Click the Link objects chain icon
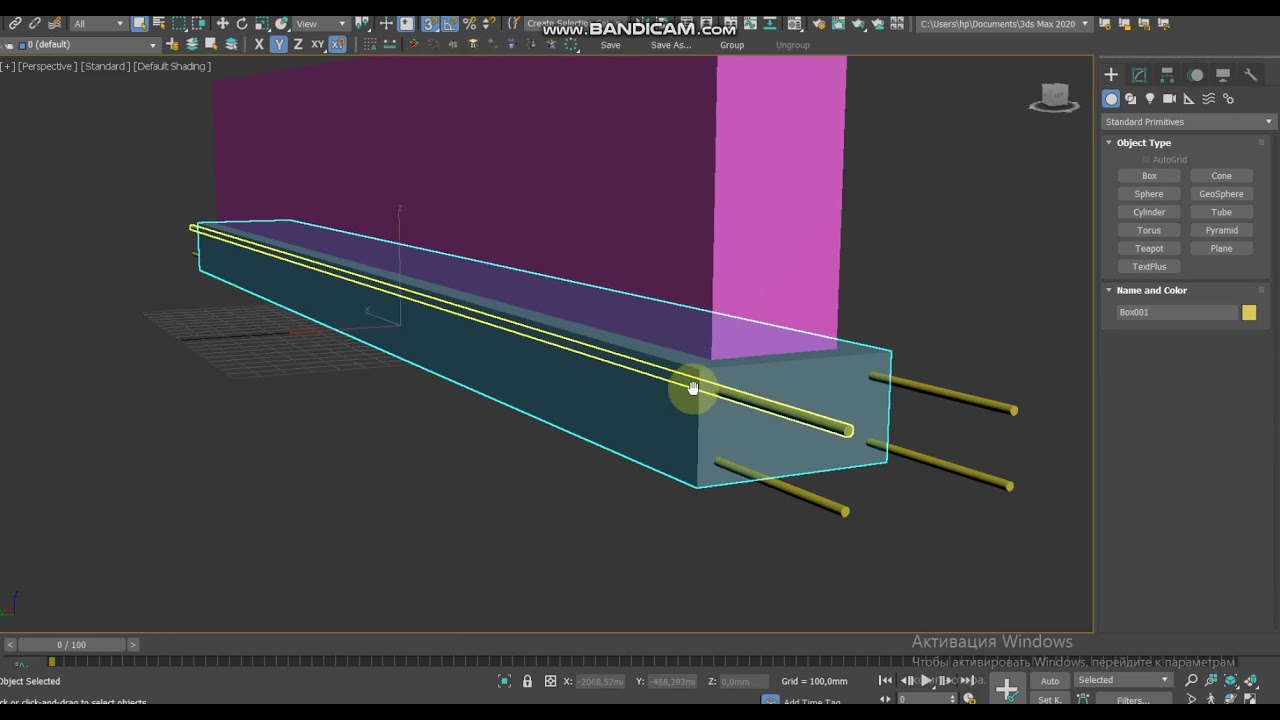This screenshot has height=720, width=1280. click(15, 23)
